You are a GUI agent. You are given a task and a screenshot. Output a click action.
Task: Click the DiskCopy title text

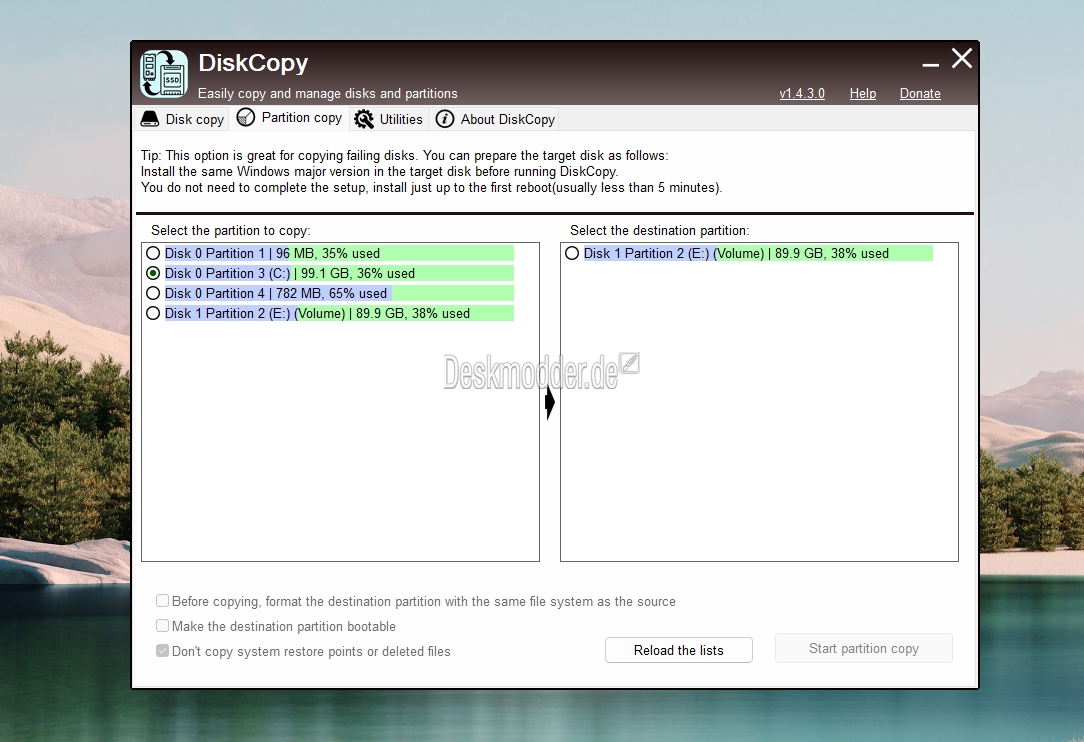click(x=253, y=63)
